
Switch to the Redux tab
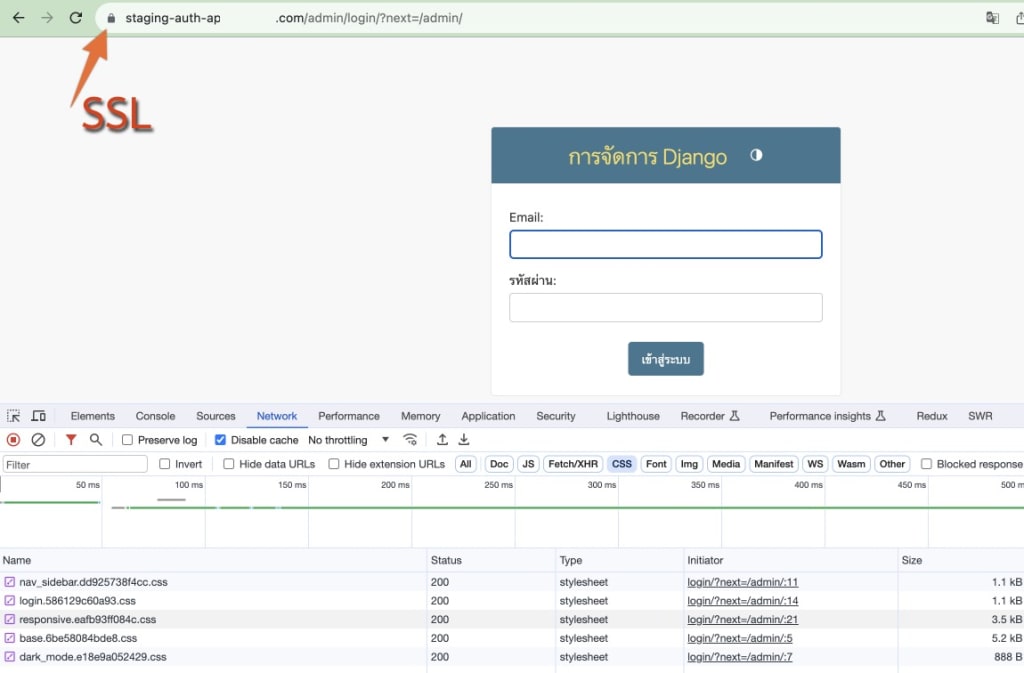932,416
